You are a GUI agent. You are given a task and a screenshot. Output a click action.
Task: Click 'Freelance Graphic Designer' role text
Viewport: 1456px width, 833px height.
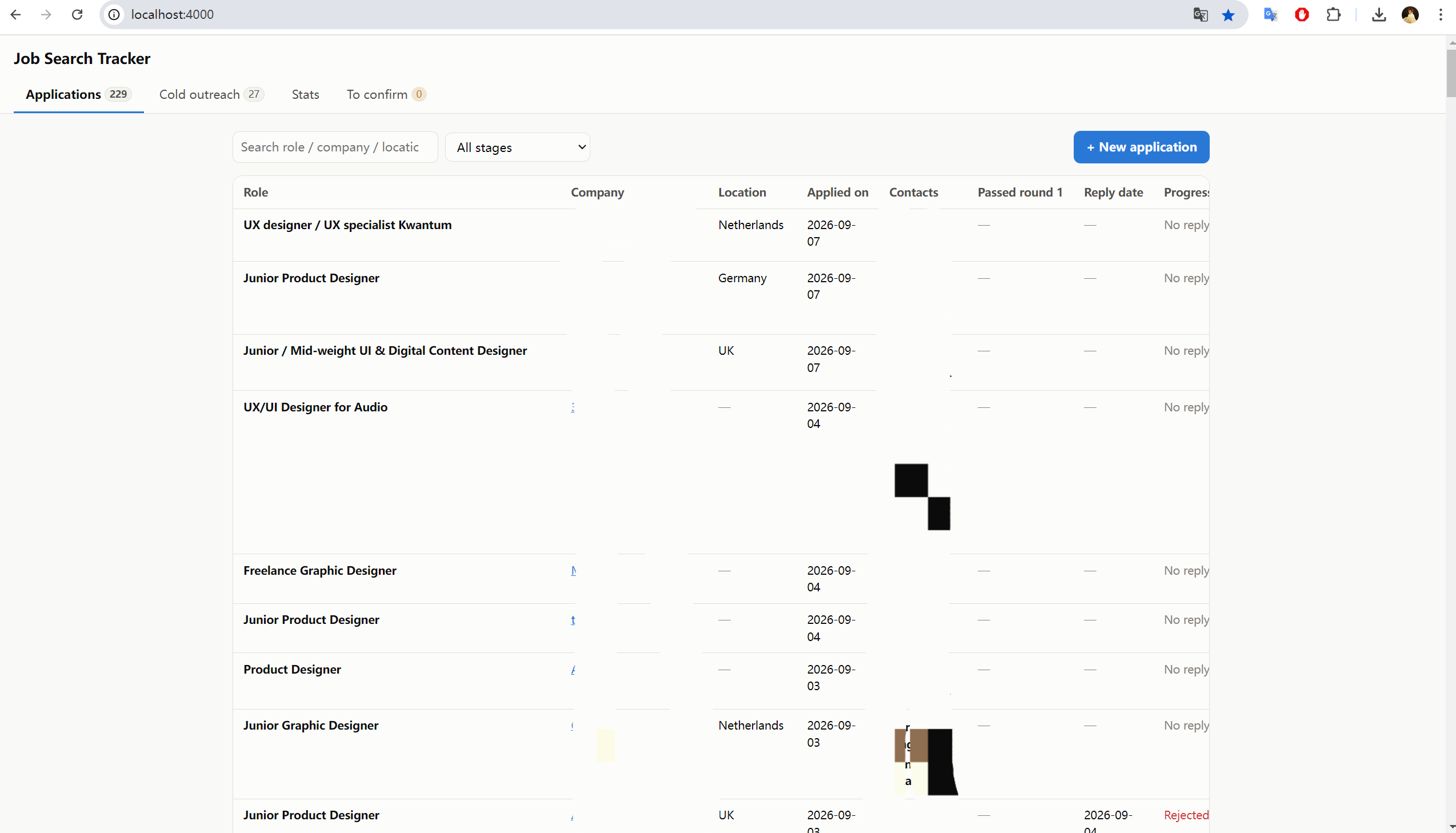[x=320, y=570]
